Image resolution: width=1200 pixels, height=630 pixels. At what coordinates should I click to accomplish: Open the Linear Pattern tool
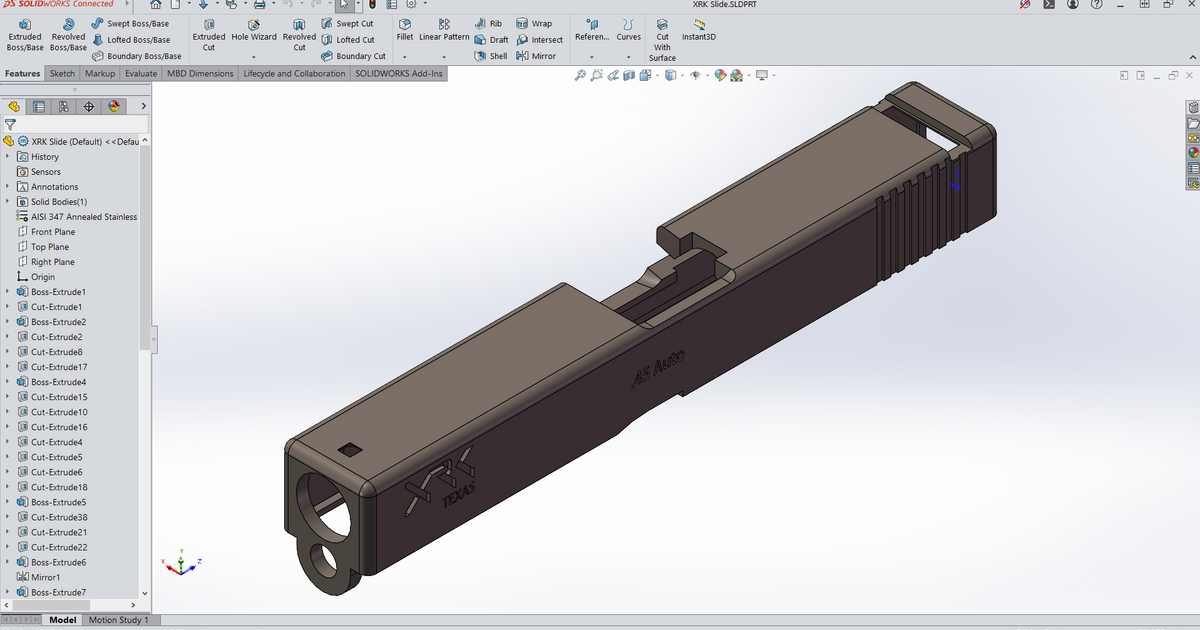pos(443,30)
